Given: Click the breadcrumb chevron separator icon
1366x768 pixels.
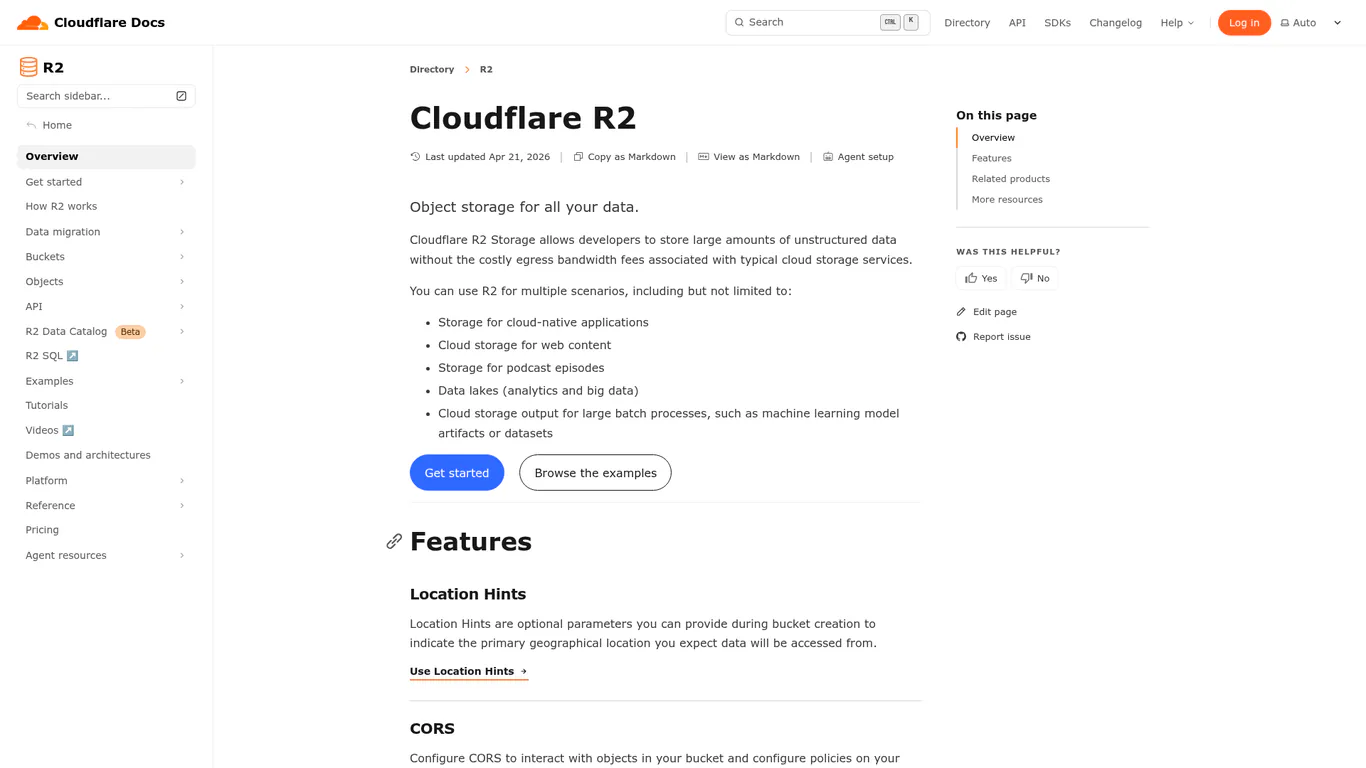Looking at the screenshot, I should click(x=467, y=69).
